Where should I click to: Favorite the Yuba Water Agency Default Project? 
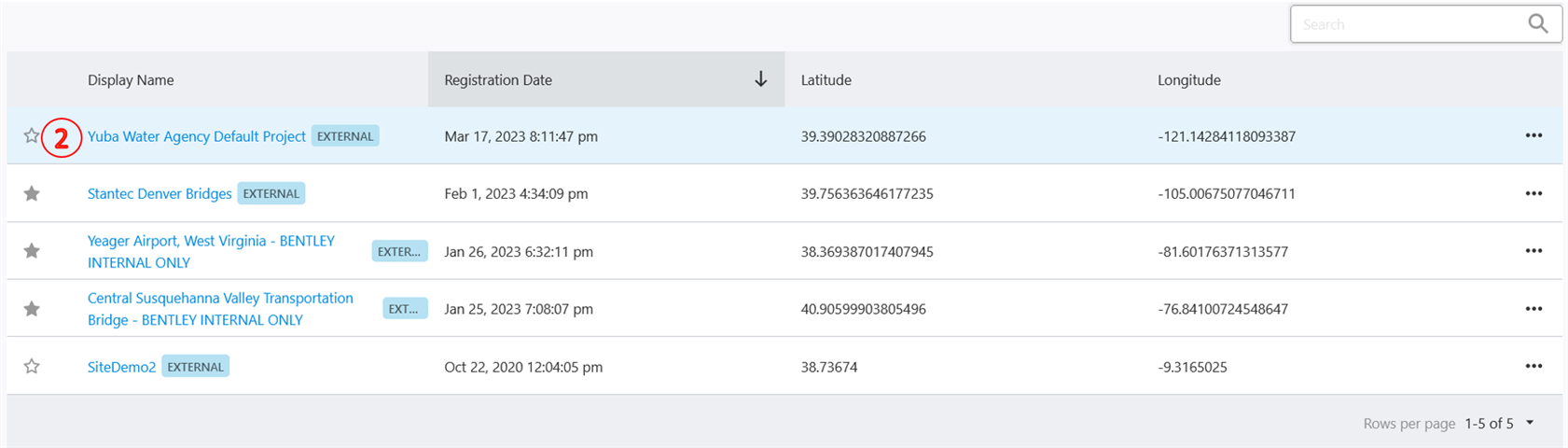(x=32, y=136)
